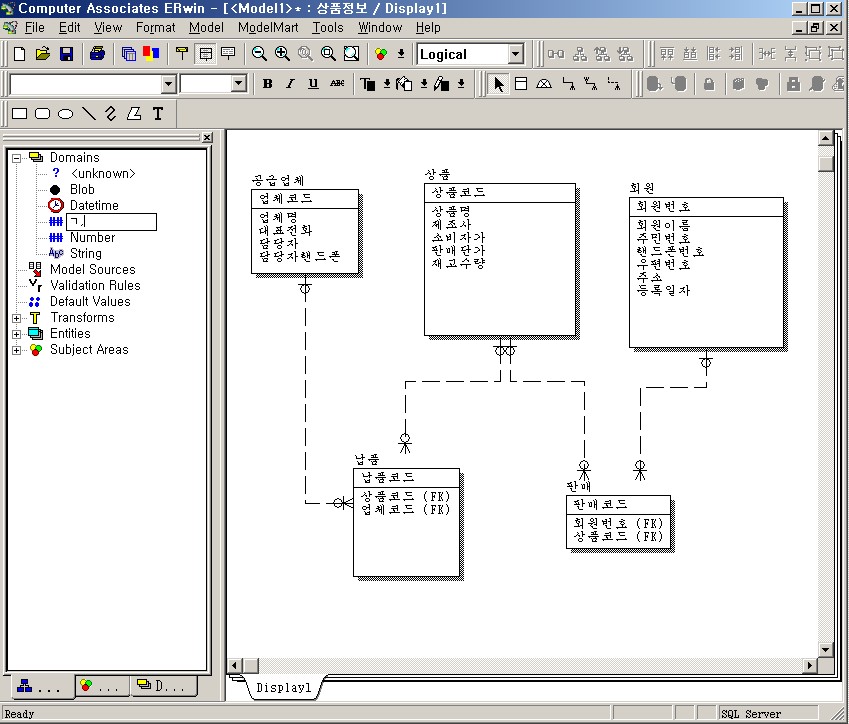Open the Model menu
This screenshot has height=724, width=849.
tap(206, 27)
